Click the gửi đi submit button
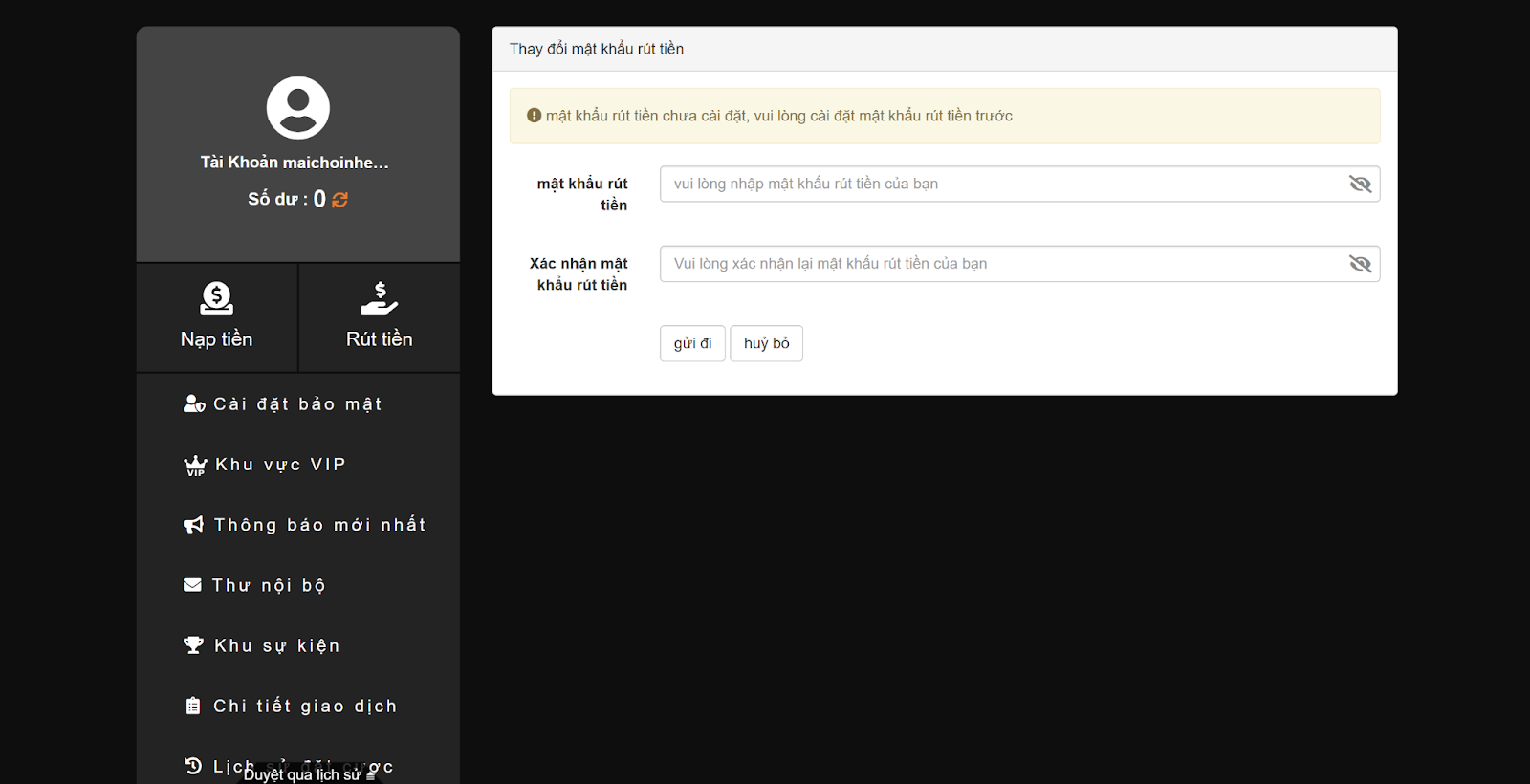 (x=692, y=343)
